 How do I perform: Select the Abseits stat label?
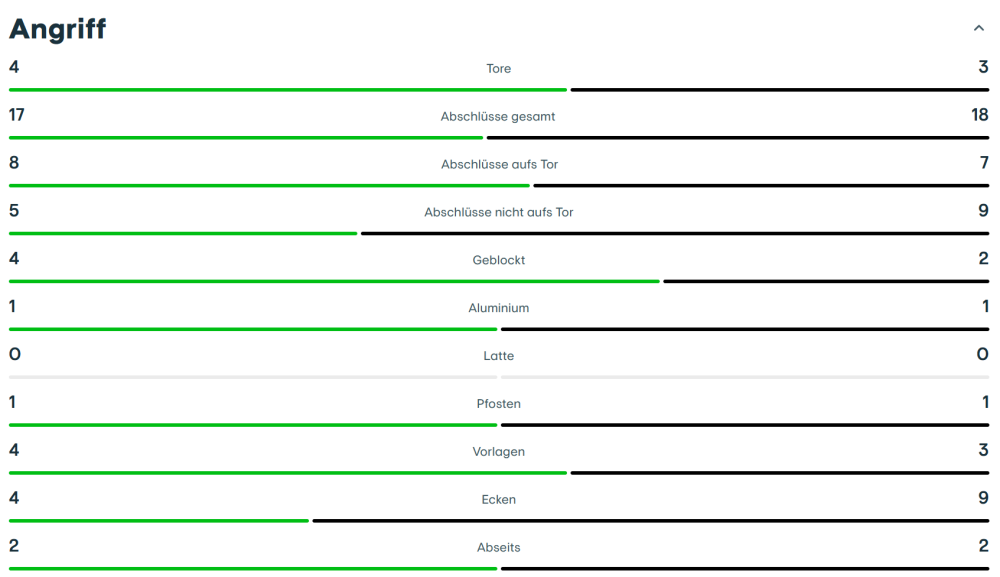tap(499, 548)
